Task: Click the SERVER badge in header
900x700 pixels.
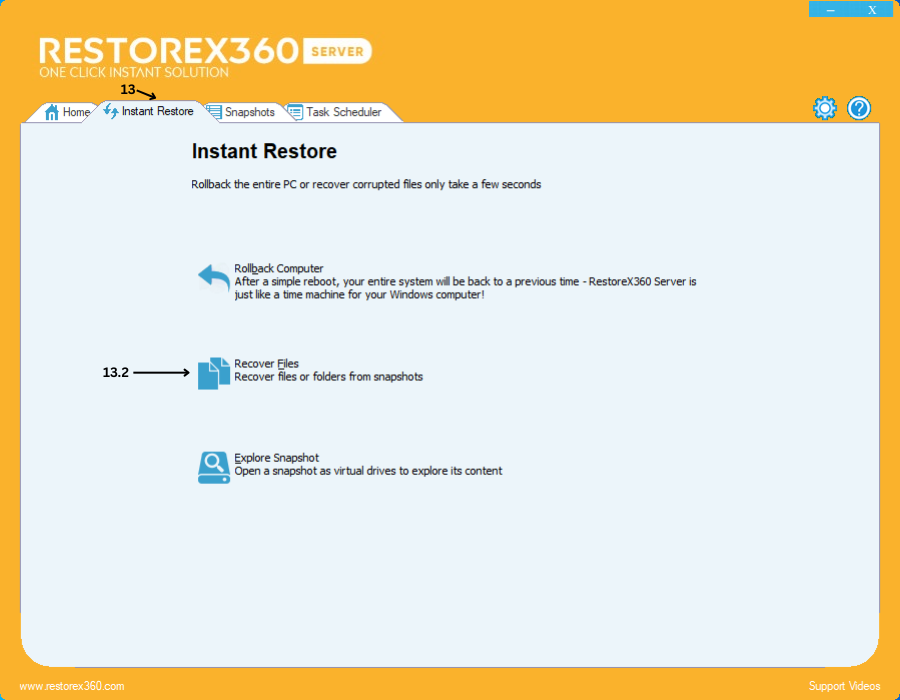Action: point(338,52)
